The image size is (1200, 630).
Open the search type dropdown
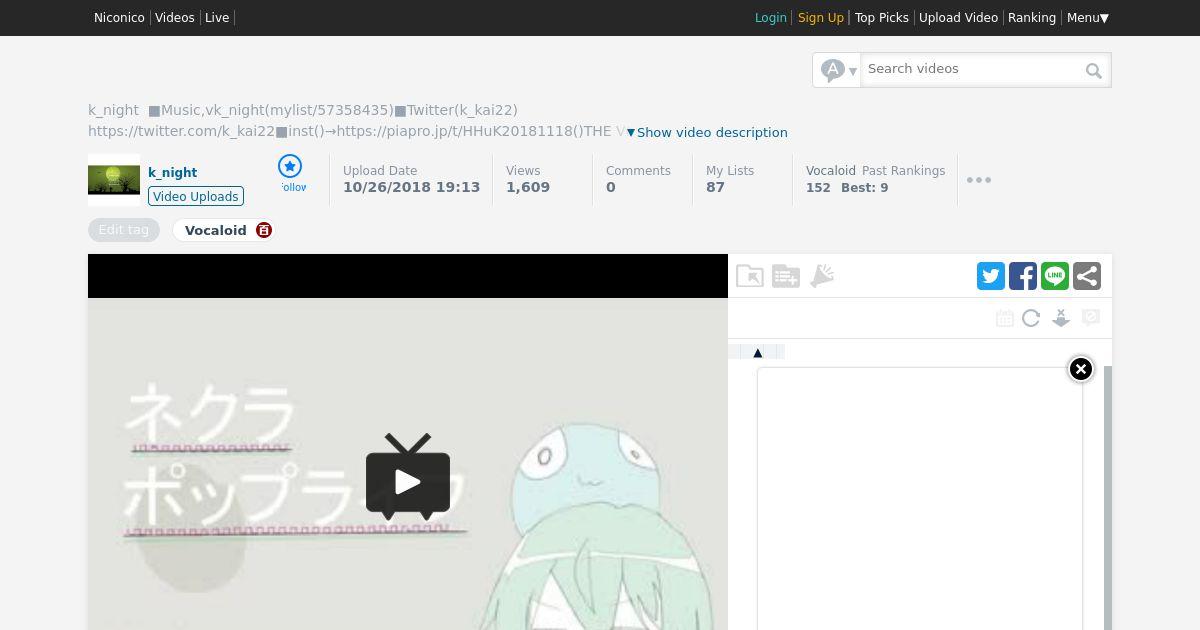[x=837, y=70]
